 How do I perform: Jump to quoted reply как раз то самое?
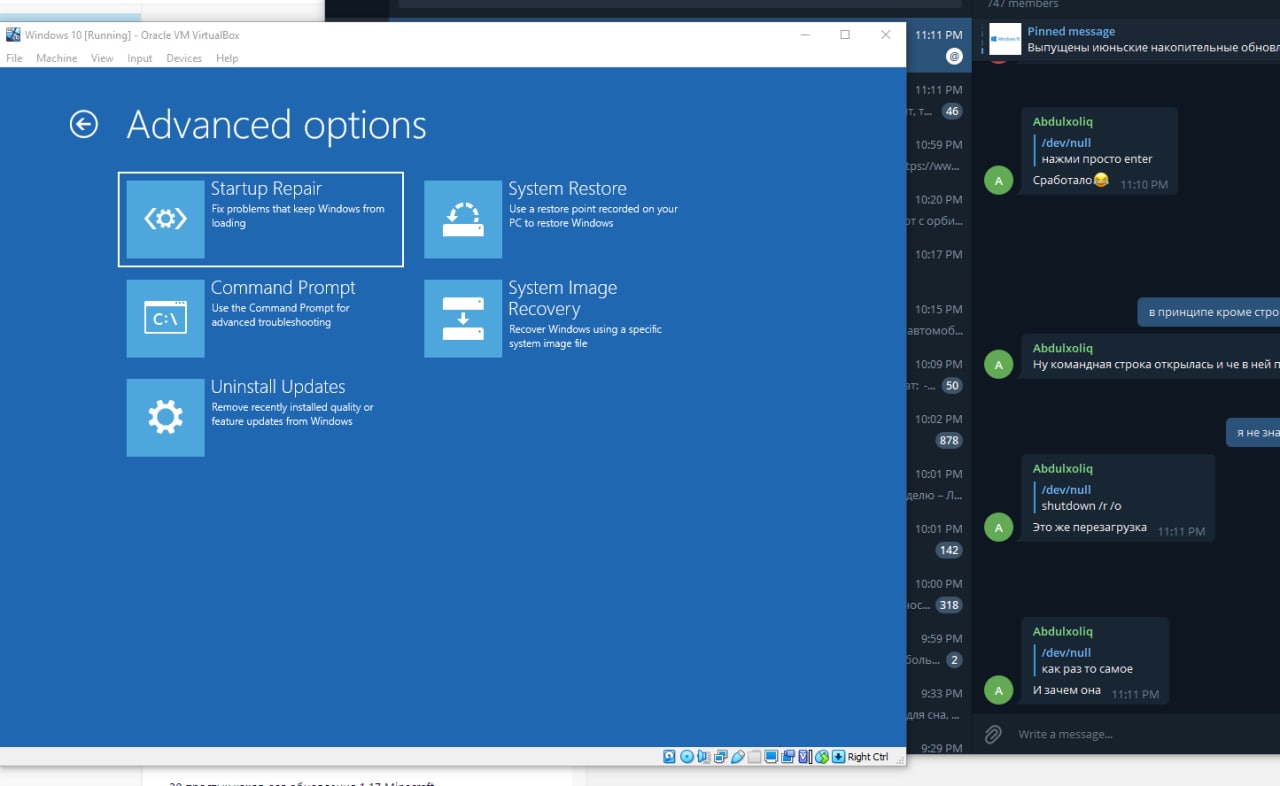tap(1086, 661)
